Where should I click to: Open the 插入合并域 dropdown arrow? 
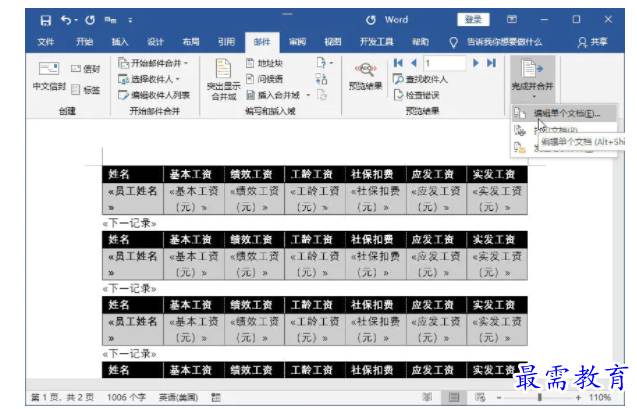pyautogui.click(x=308, y=95)
